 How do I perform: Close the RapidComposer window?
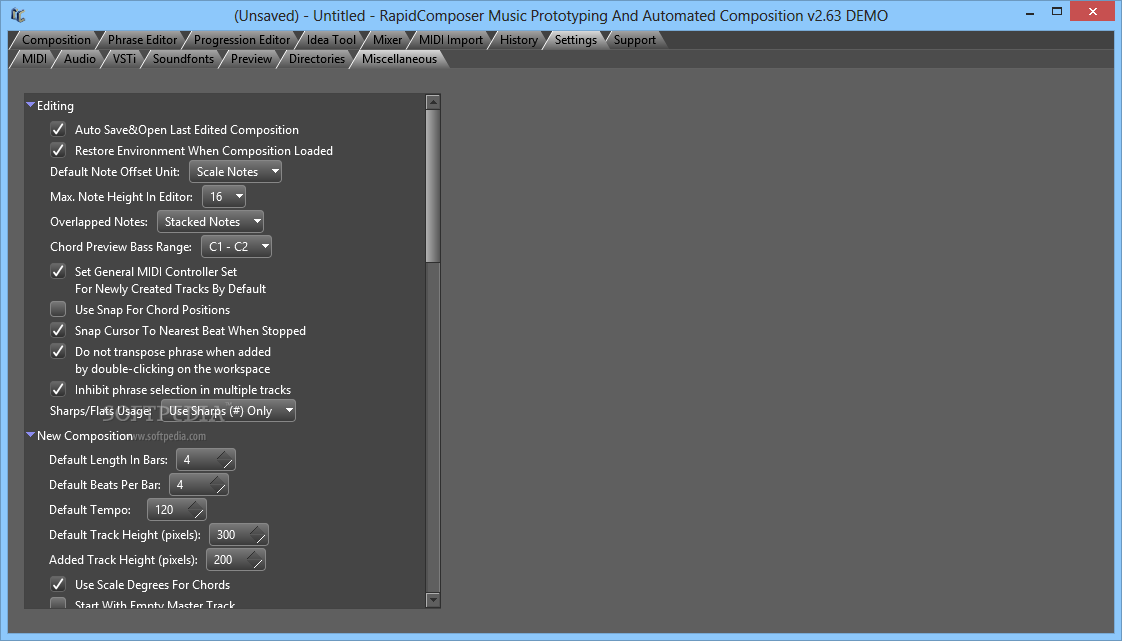point(1093,11)
